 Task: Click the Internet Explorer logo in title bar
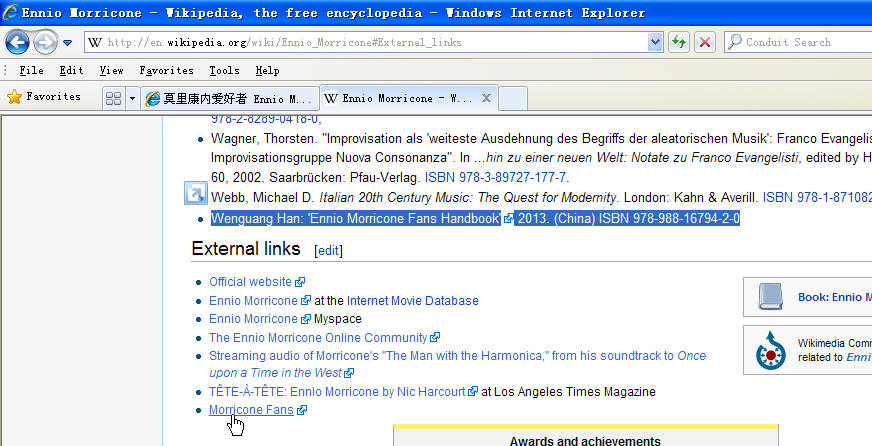10,12
